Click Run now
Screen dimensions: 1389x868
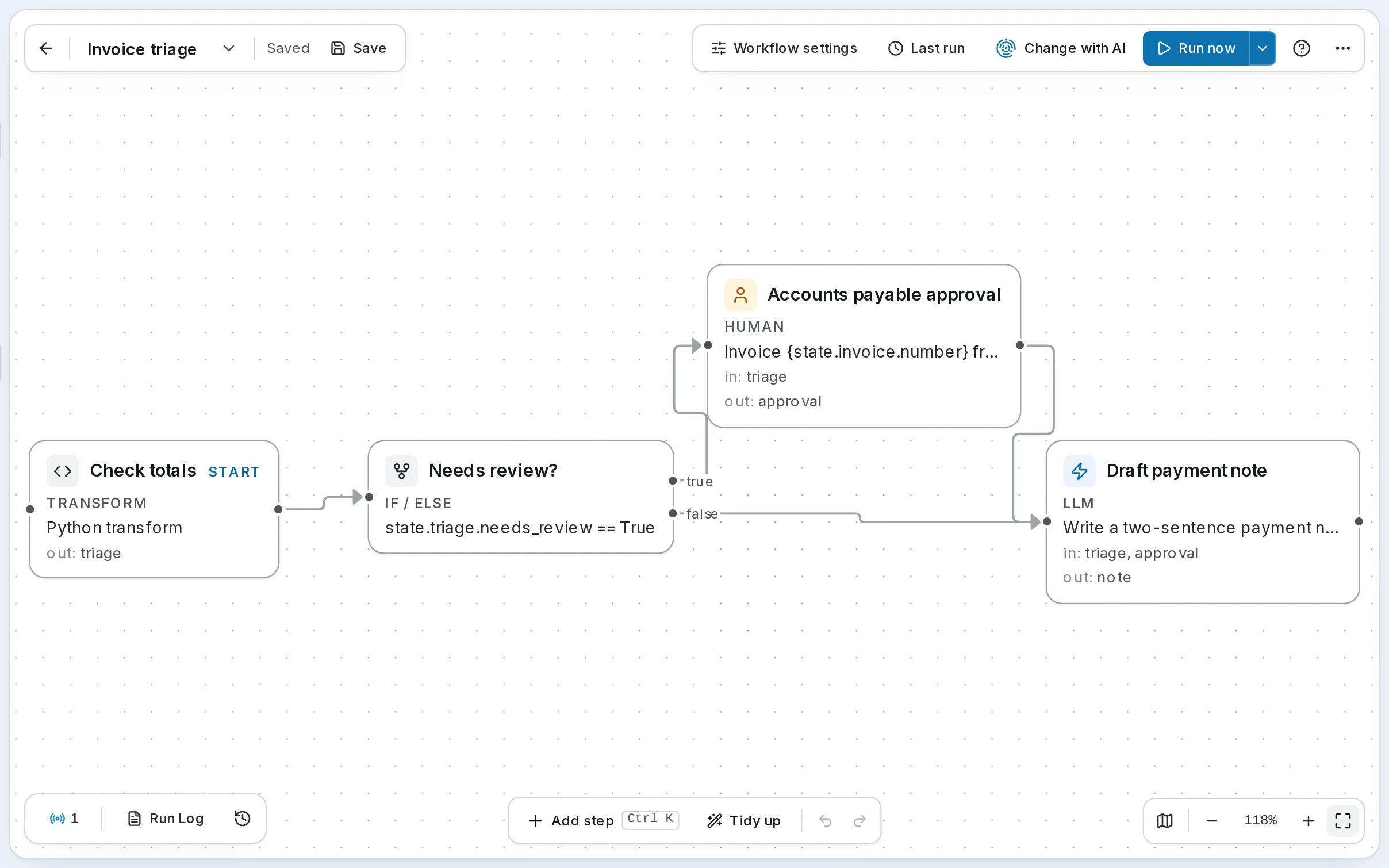1196,48
